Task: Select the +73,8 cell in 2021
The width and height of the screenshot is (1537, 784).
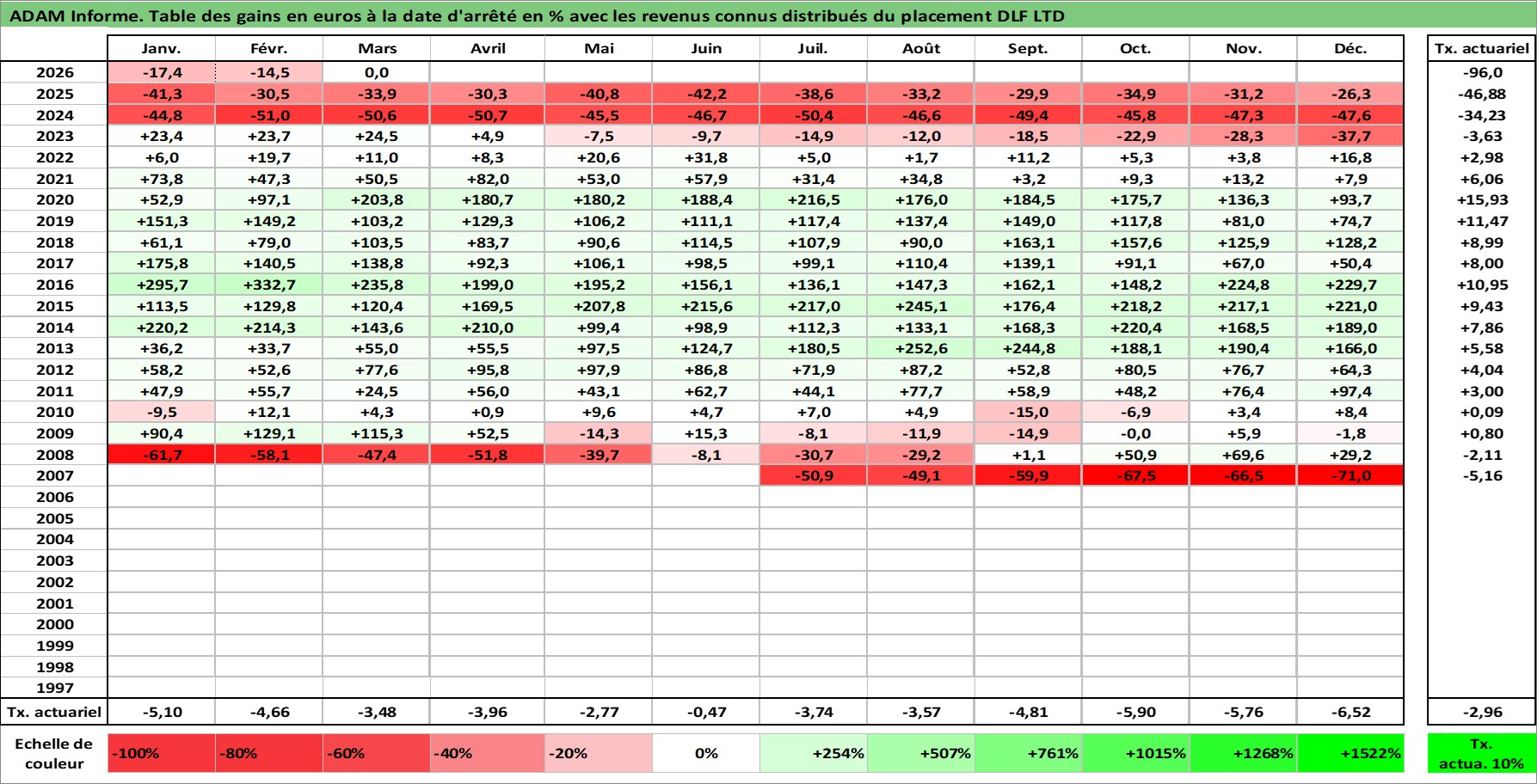Action: pyautogui.click(x=162, y=179)
